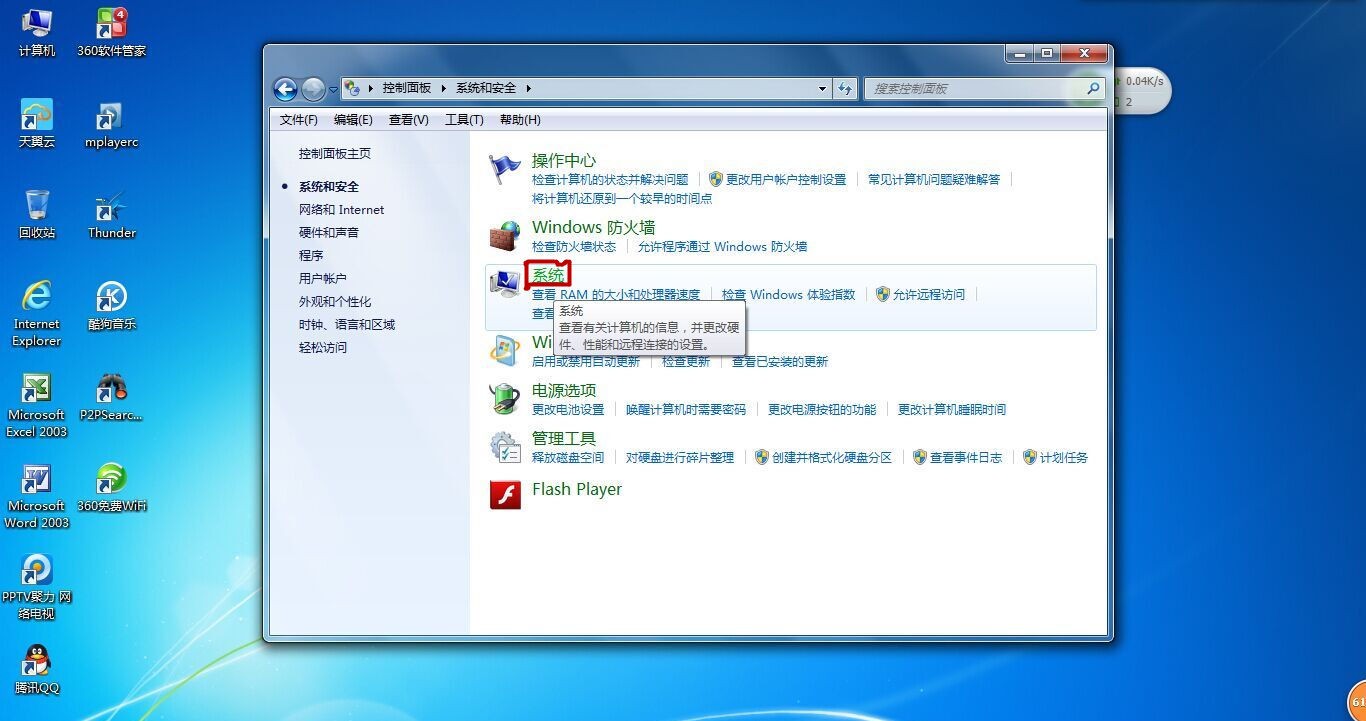
Task: Open mplayerc desktop shortcut
Action: [x=111, y=123]
